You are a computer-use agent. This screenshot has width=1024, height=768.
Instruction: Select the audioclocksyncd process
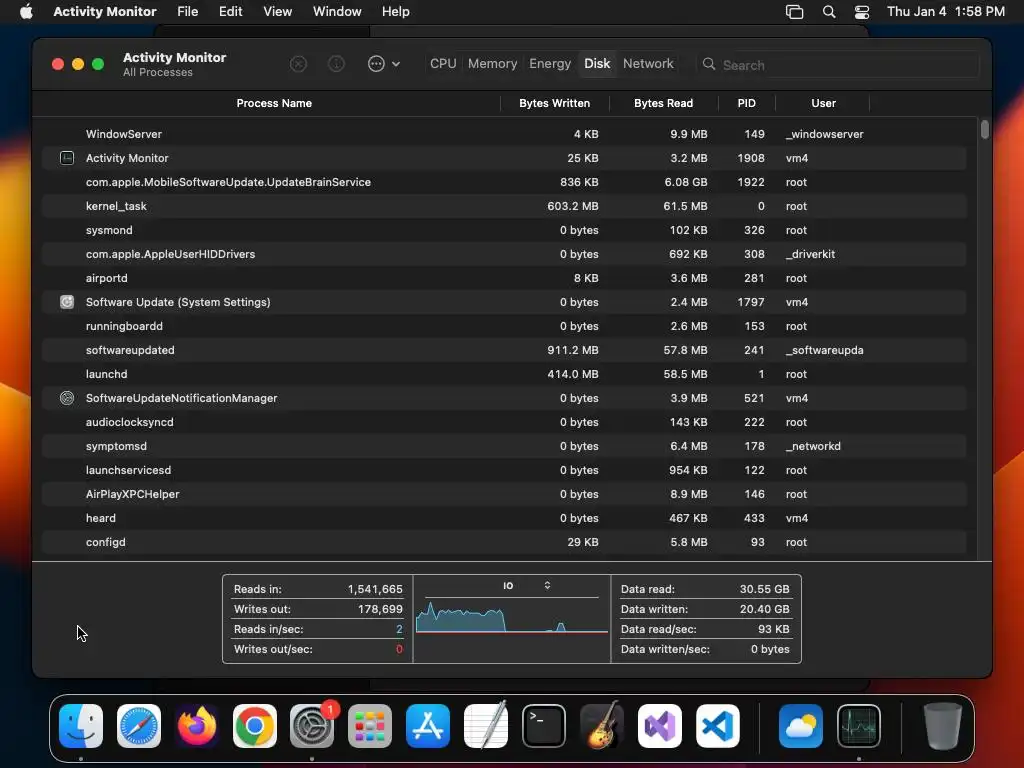(x=504, y=422)
